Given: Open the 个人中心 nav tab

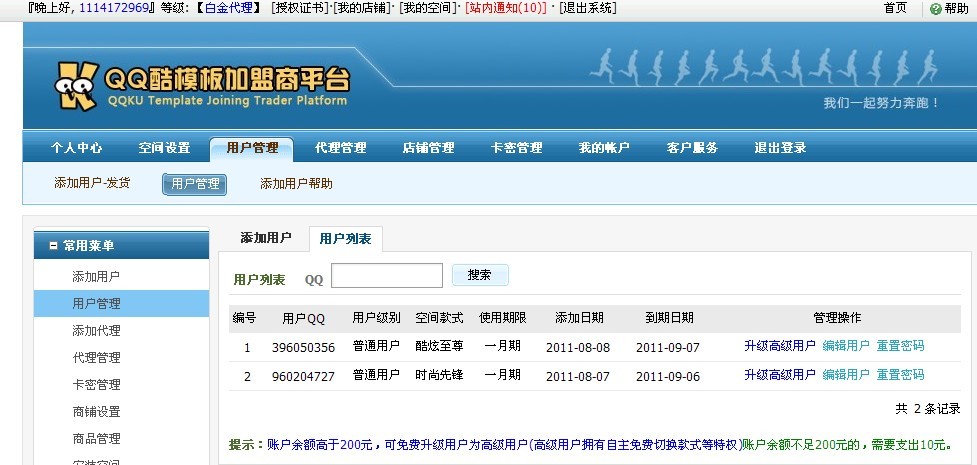Looking at the screenshot, I should tap(77, 148).
